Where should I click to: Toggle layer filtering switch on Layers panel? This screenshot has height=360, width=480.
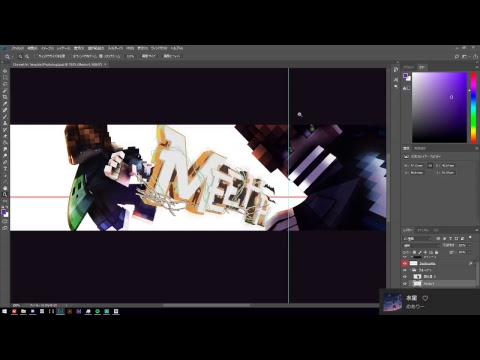(470, 237)
